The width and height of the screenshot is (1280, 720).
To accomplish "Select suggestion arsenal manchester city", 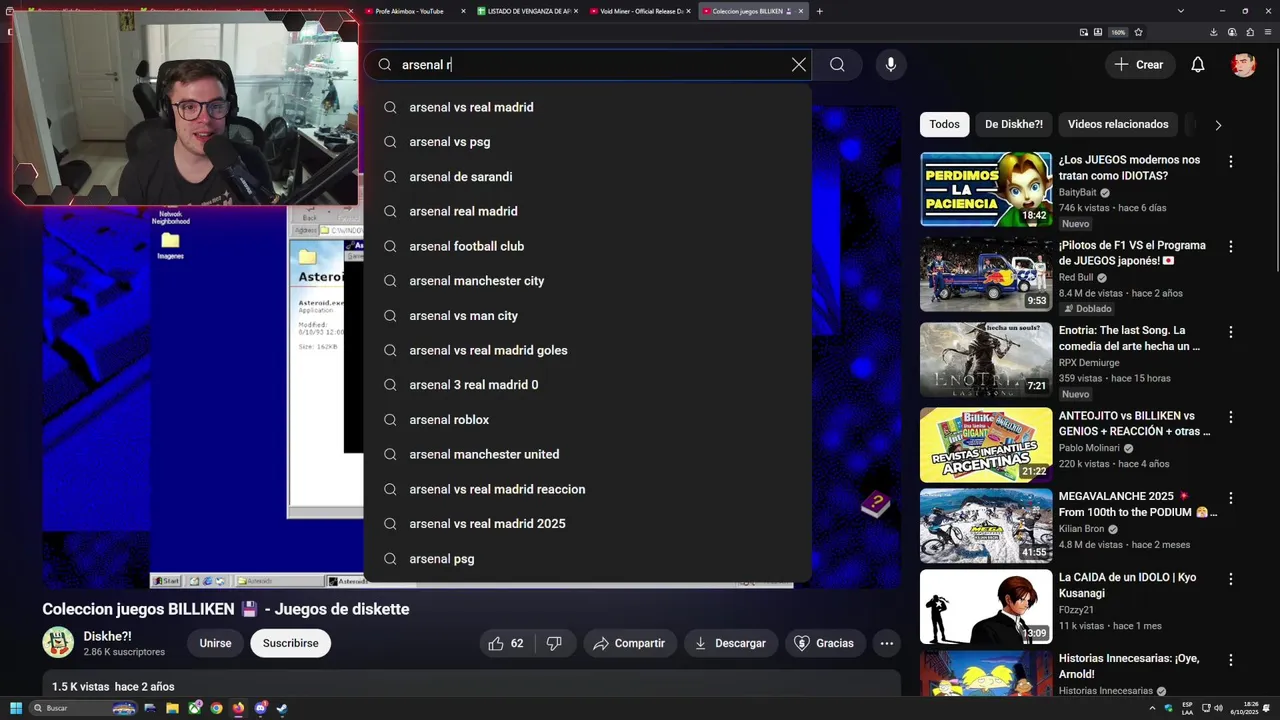I will (x=587, y=281).
